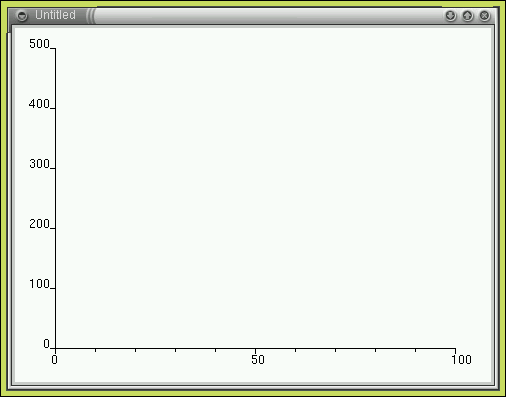Click the origin where both axes meet
The image size is (506, 397).
click(x=55, y=348)
